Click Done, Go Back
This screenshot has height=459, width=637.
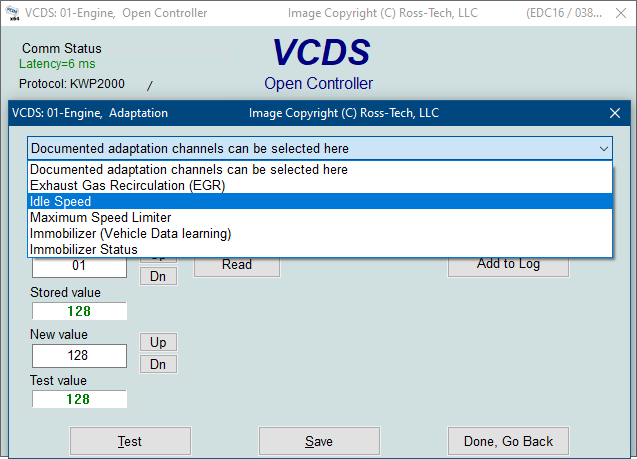(508, 441)
